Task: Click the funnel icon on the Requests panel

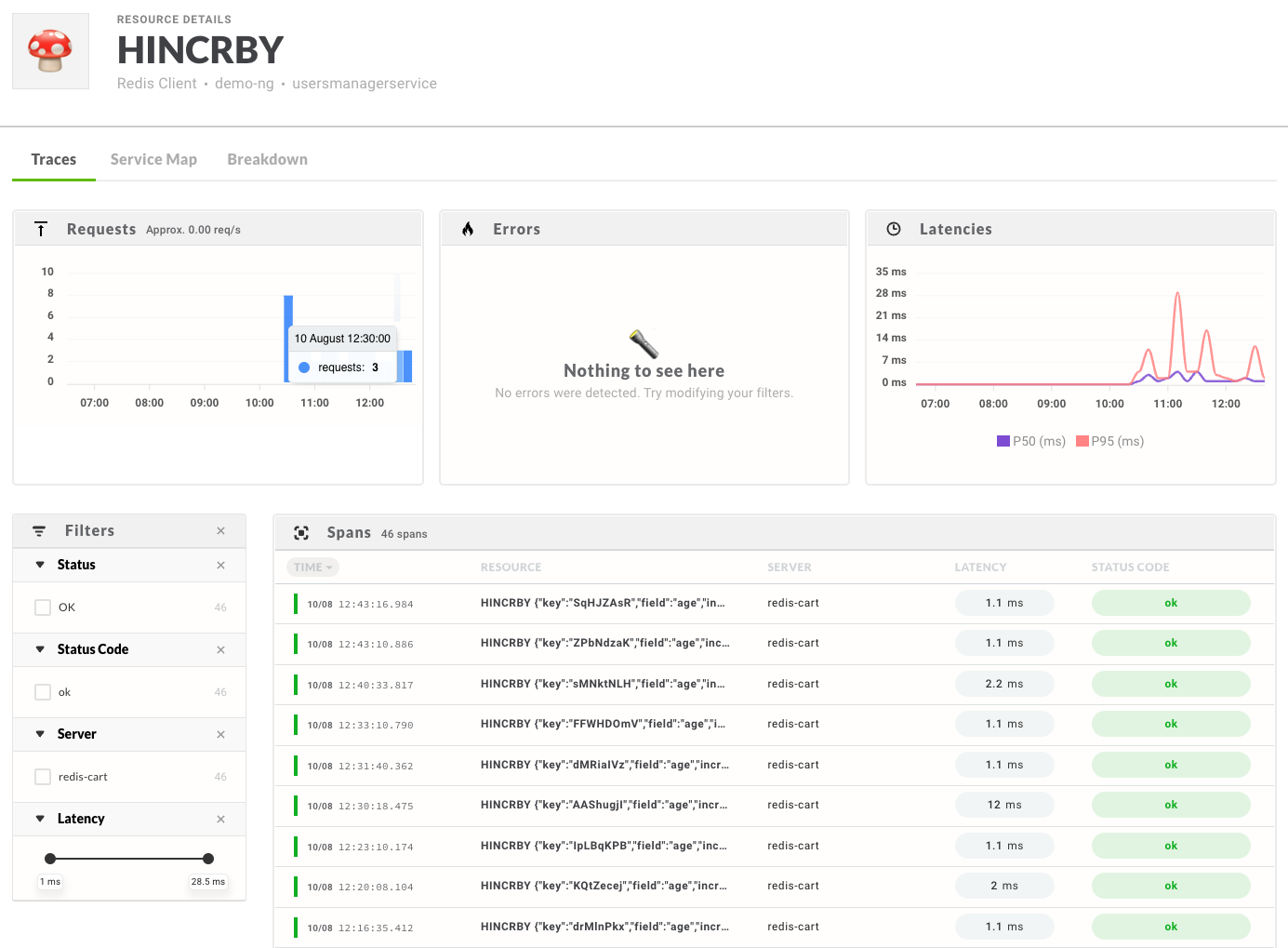Action: (41, 228)
